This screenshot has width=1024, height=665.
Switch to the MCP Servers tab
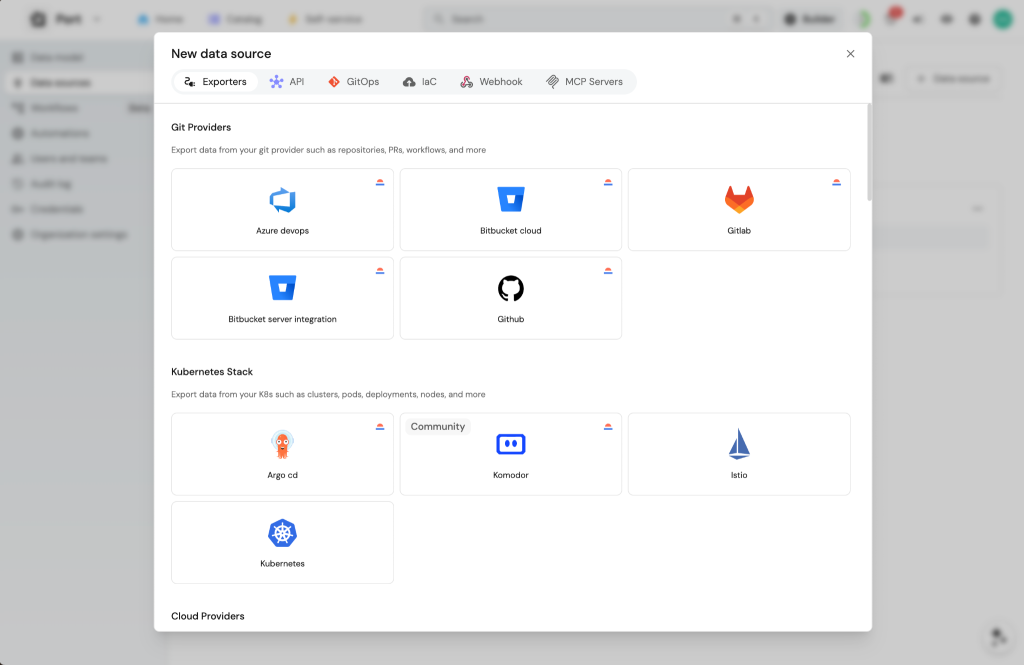click(586, 81)
